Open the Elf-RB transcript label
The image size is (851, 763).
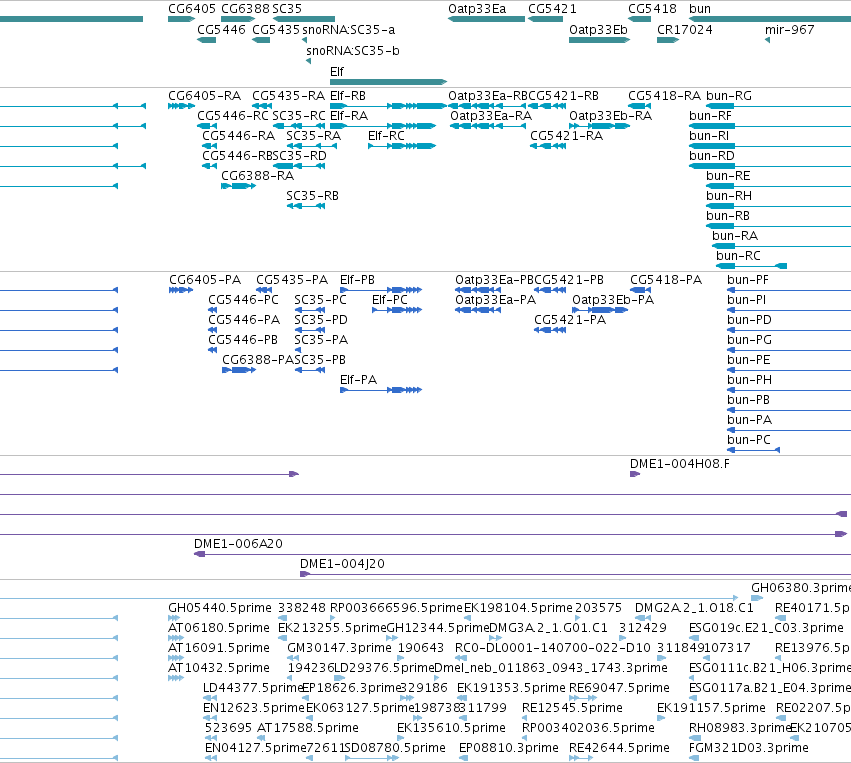[348, 96]
